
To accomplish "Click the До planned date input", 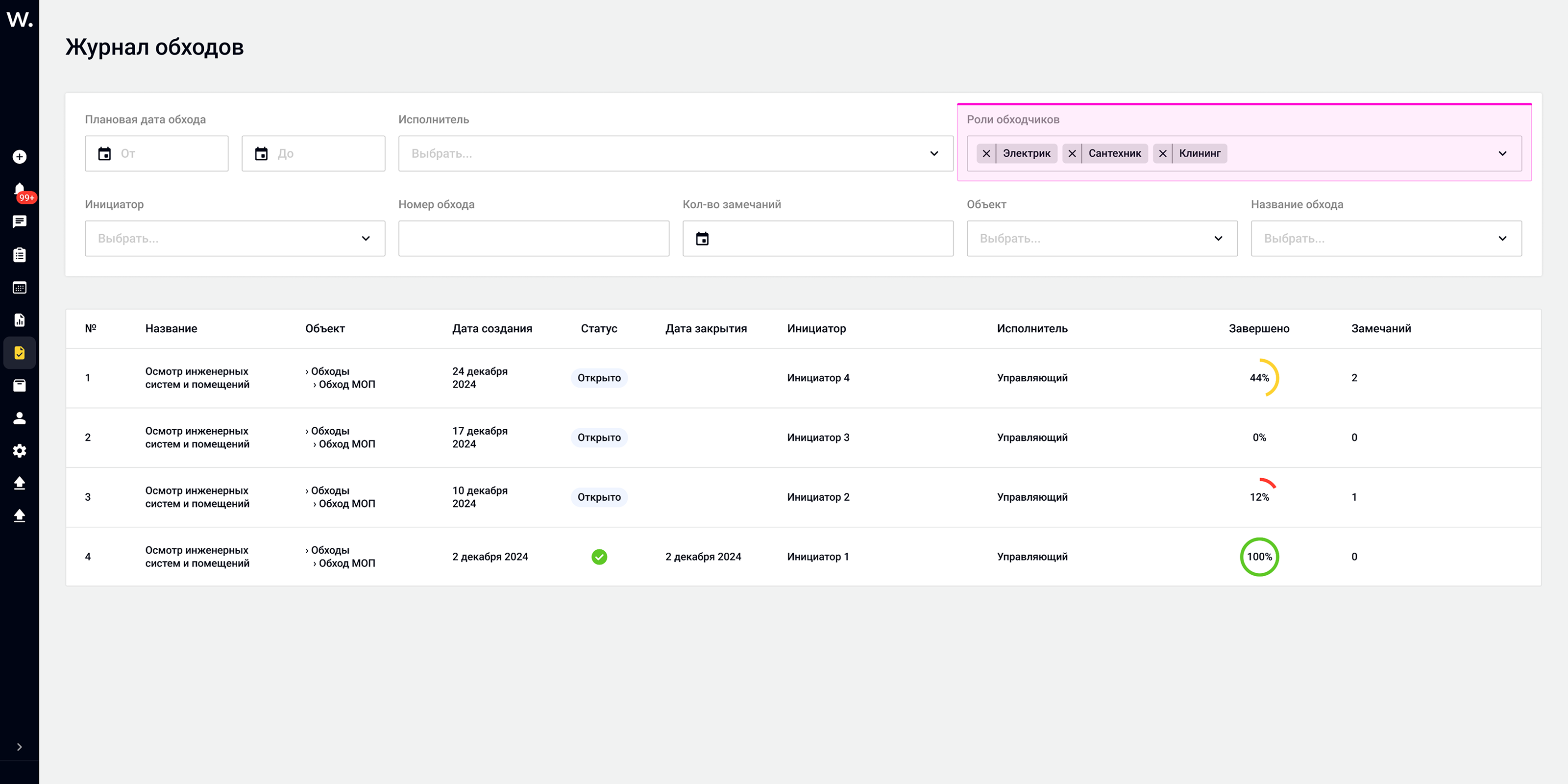I will tap(314, 153).
